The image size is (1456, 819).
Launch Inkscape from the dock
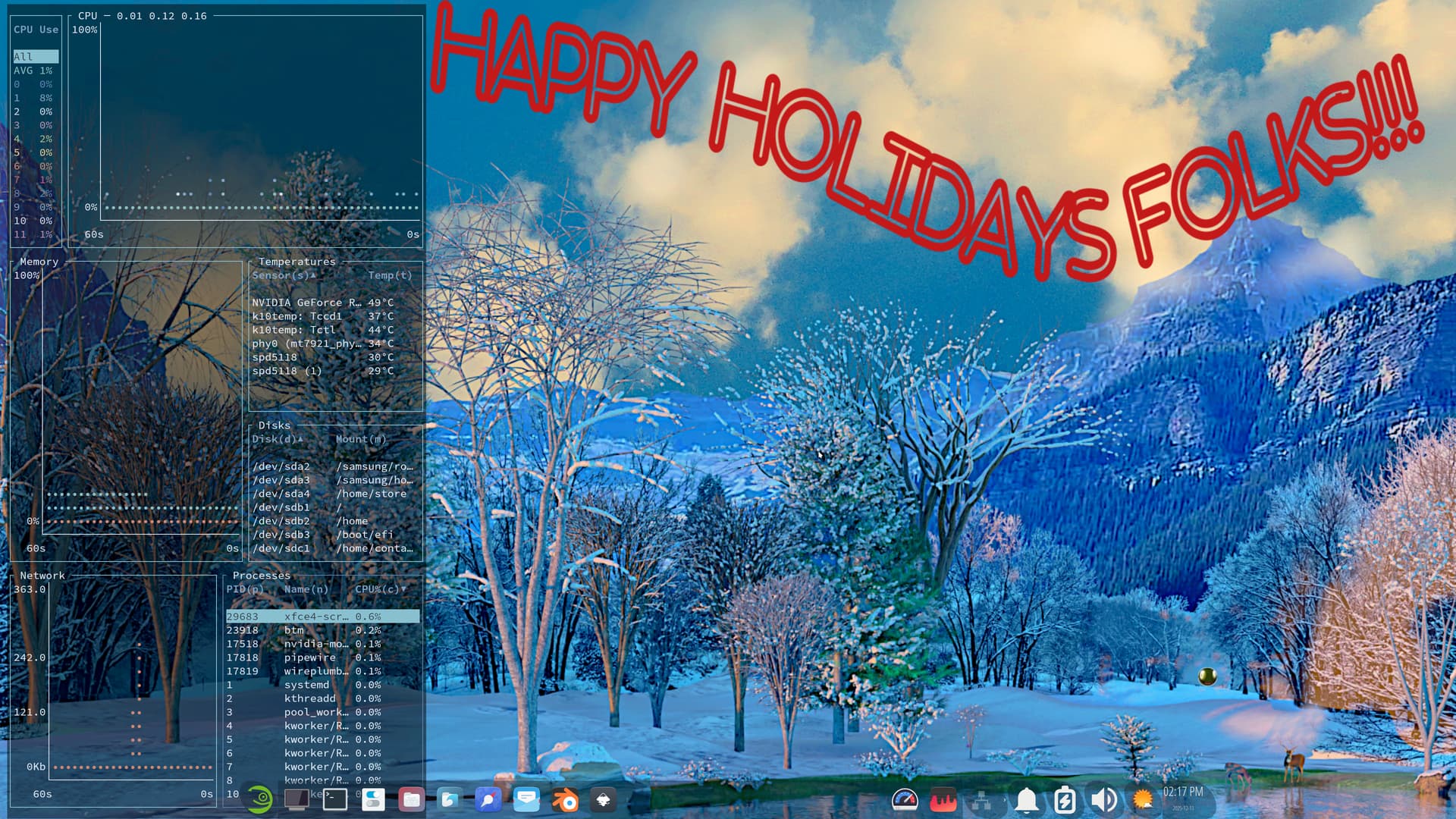[x=604, y=800]
